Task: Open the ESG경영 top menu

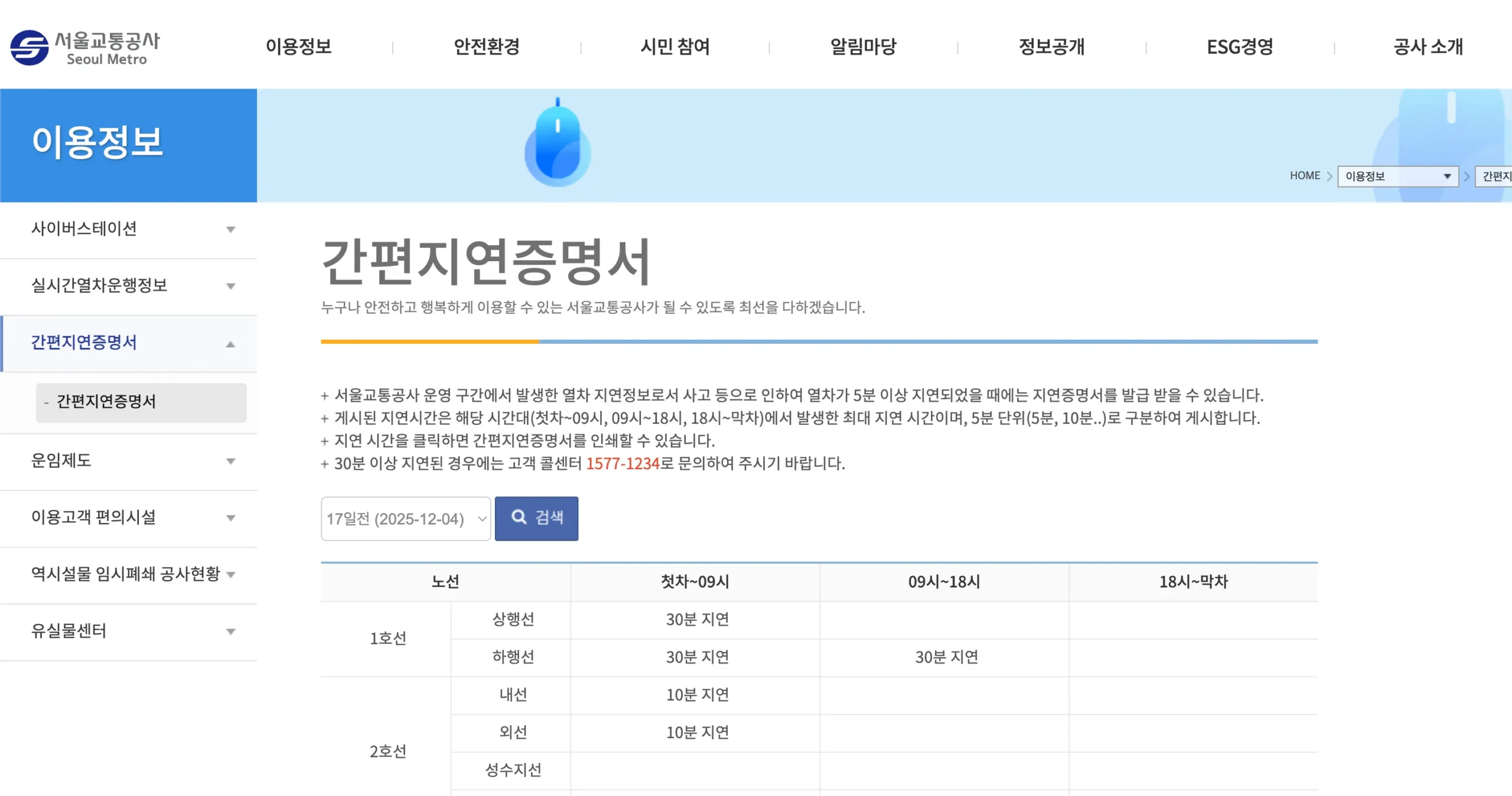Action: (x=1240, y=47)
